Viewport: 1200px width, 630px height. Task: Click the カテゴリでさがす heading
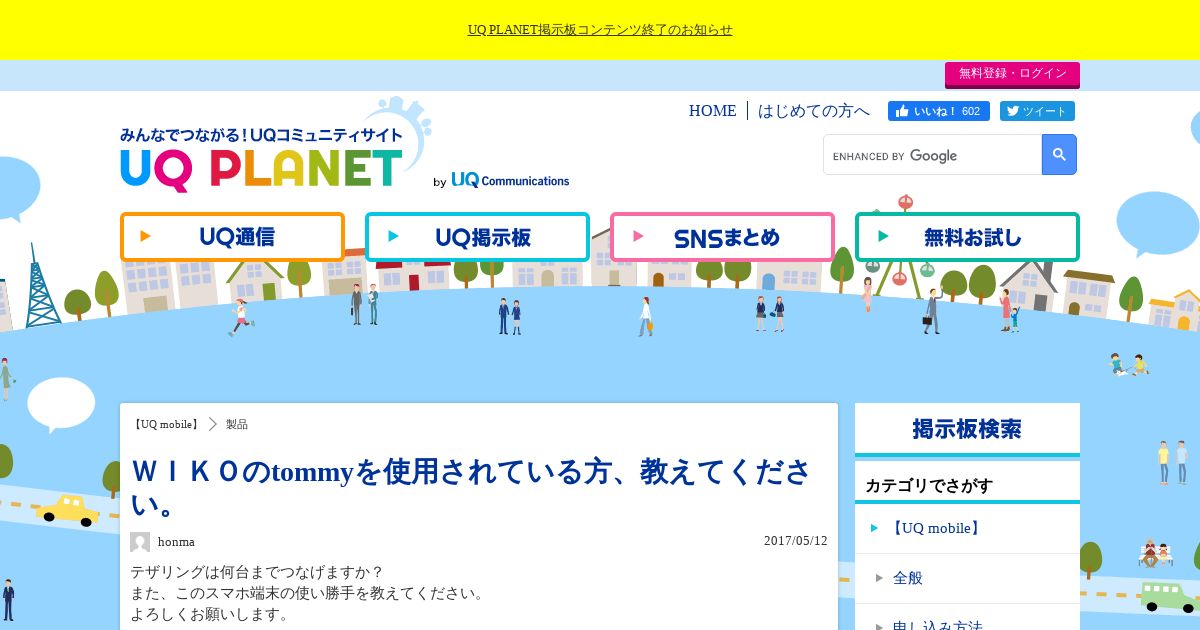[929, 485]
